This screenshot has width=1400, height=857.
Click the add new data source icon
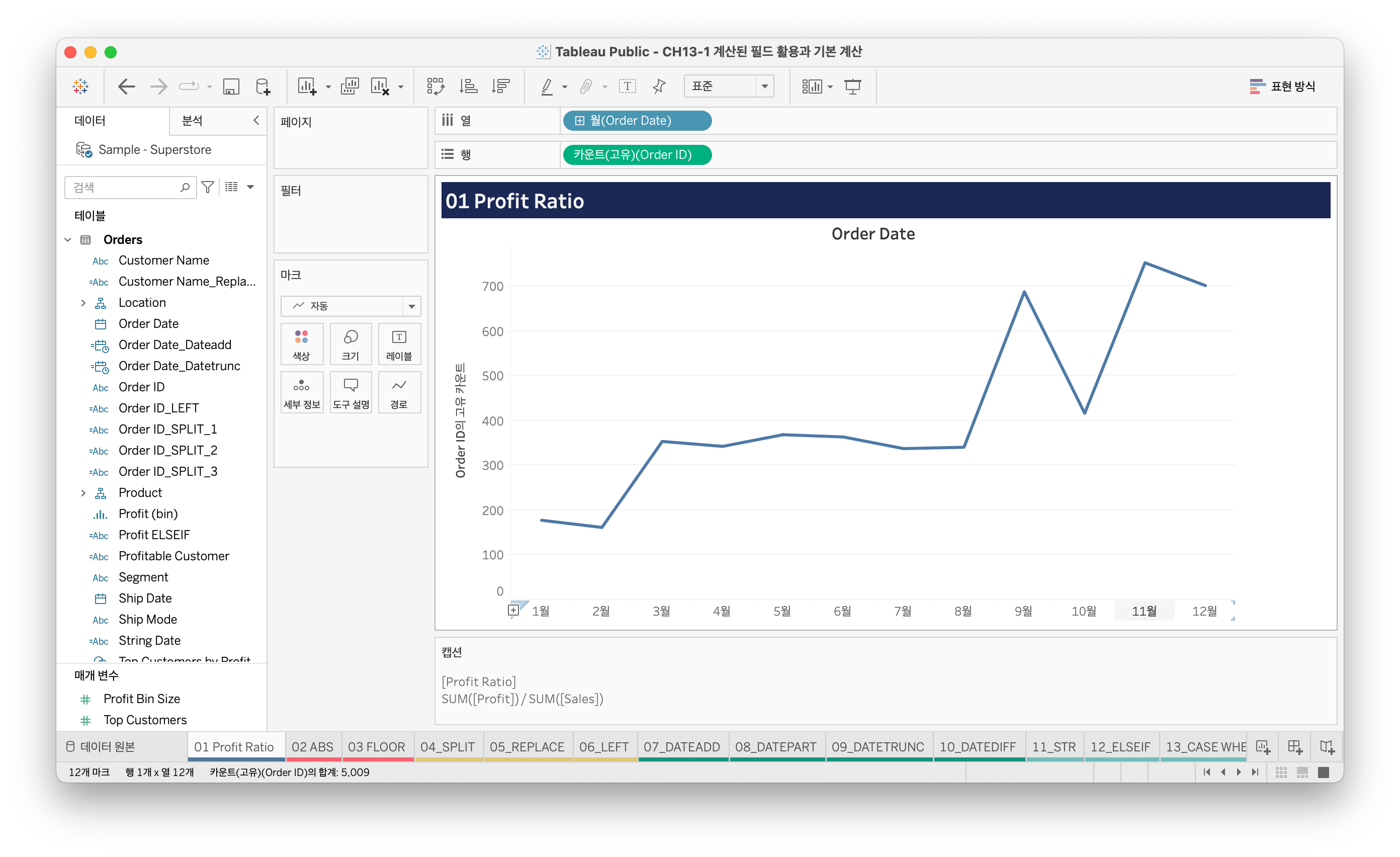(262, 87)
